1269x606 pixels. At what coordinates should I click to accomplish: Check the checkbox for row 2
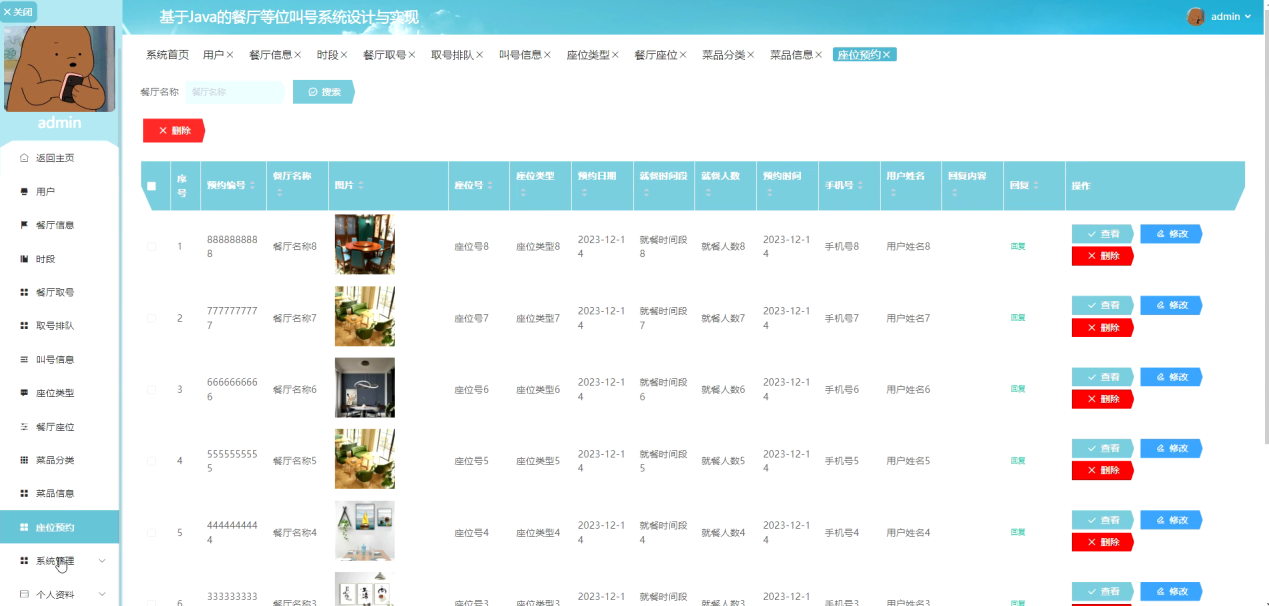click(152, 318)
